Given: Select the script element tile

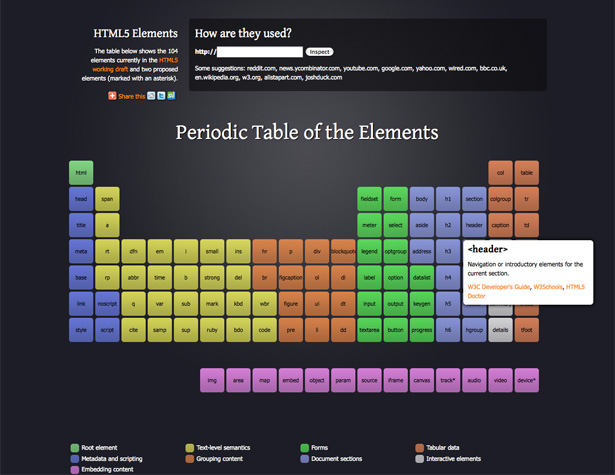Looking at the screenshot, I should point(107,330).
